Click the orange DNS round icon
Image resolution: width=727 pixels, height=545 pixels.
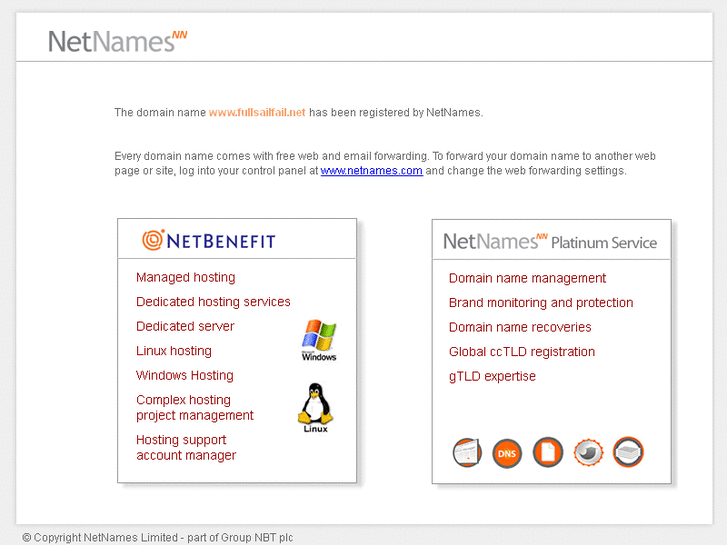coord(507,453)
